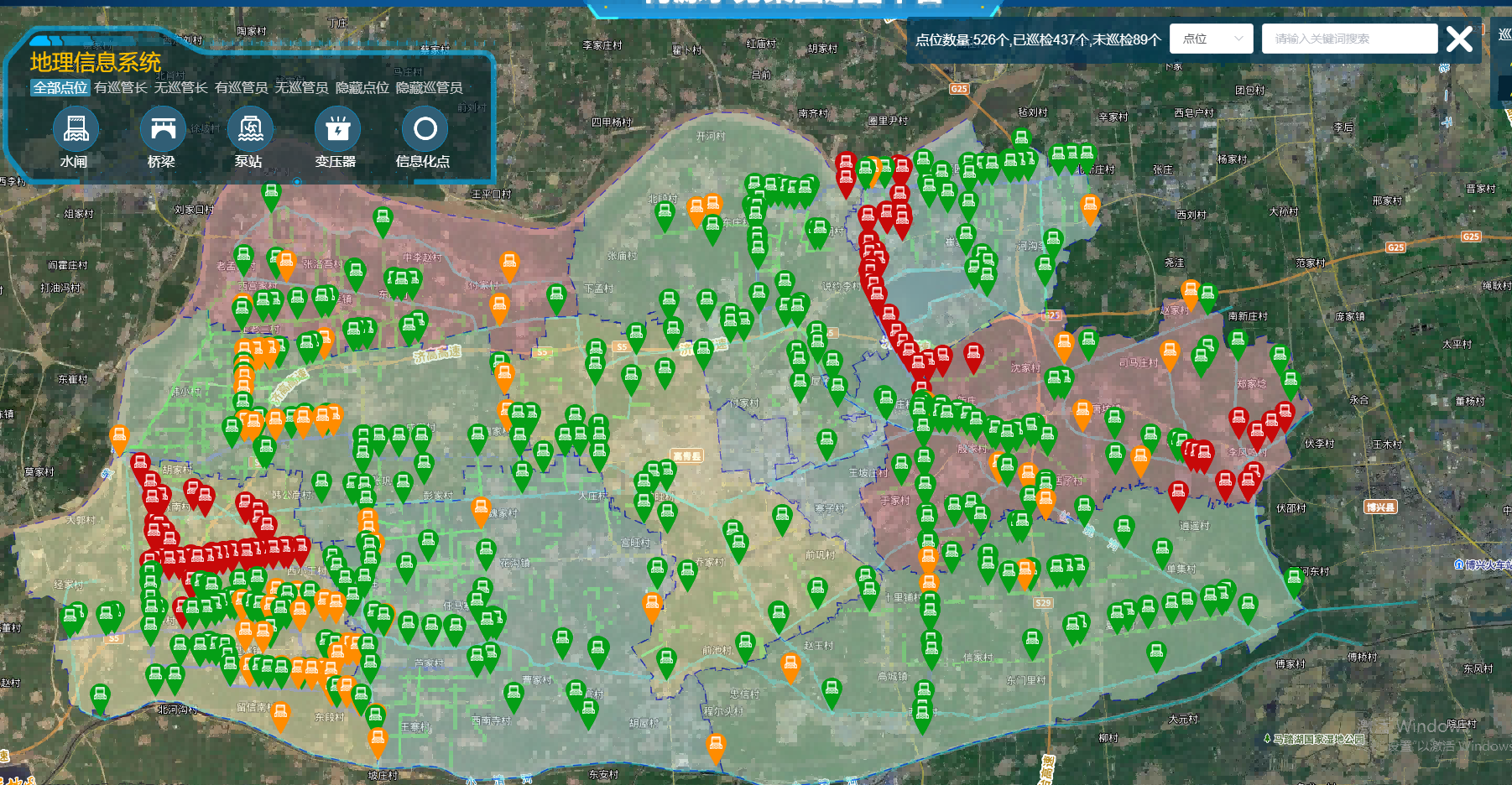Viewport: 1512px width, 785px height.
Task: Click the point count statistics text
Action: 1038,39
